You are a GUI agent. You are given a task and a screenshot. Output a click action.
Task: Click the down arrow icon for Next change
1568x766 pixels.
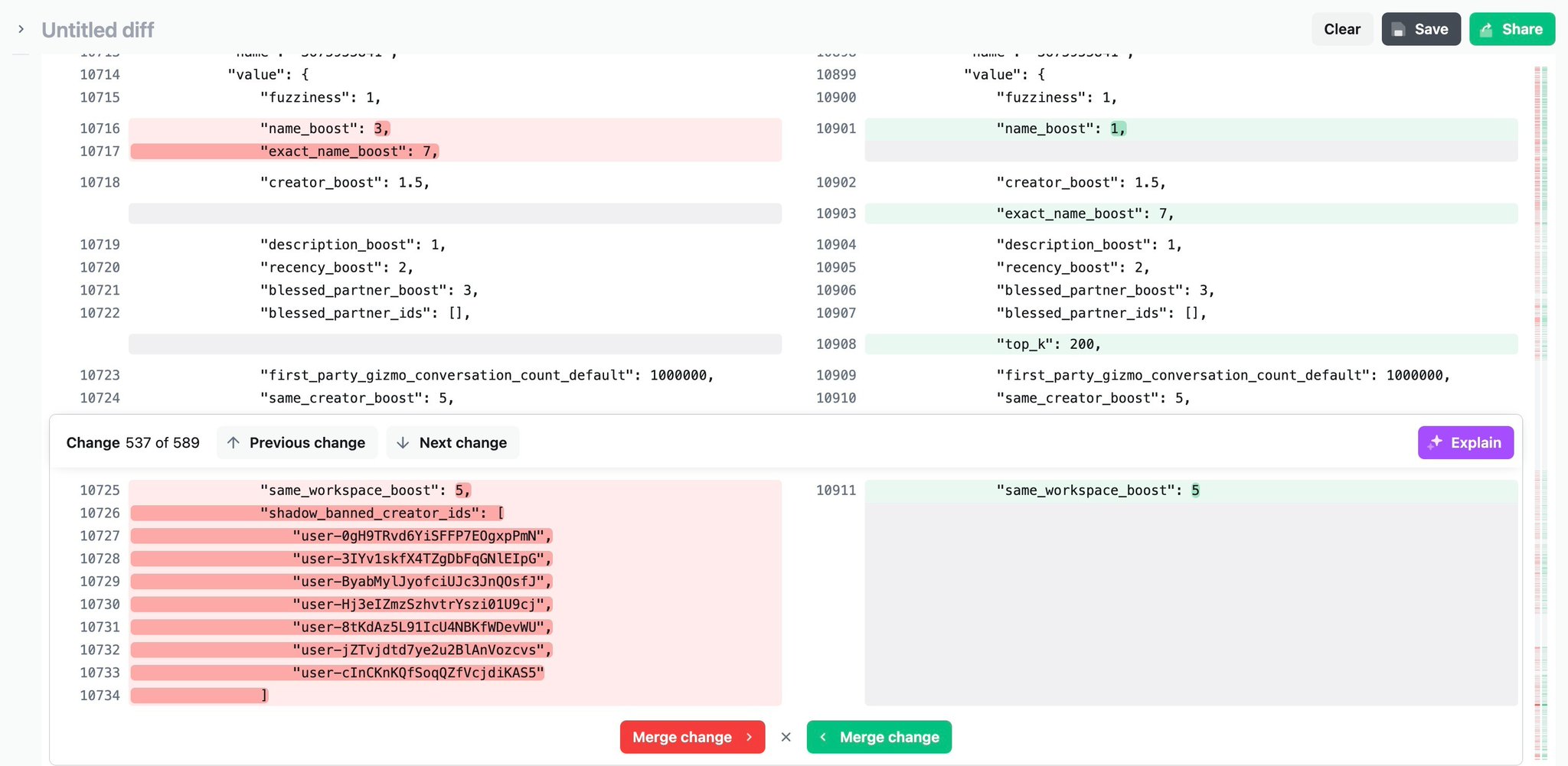pos(403,442)
